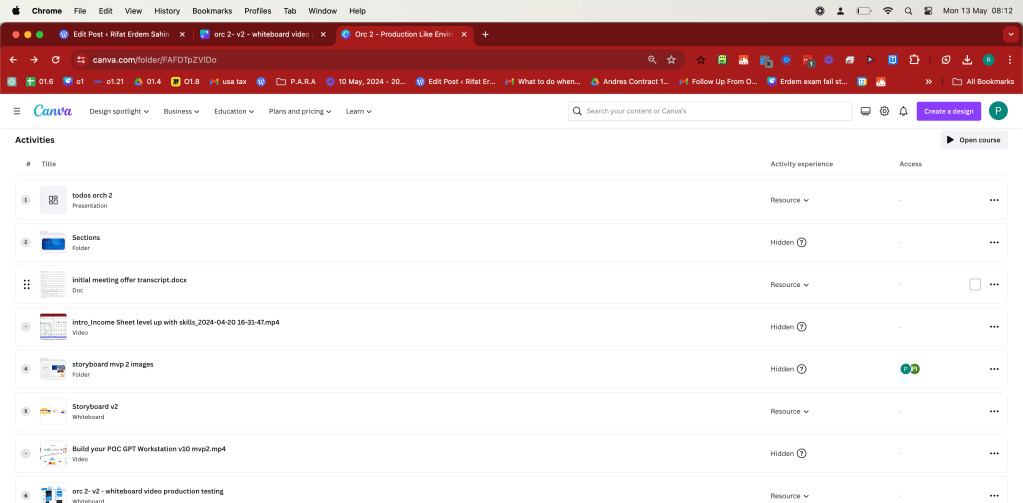Screen dimensions: 1023x503
Task: Switch to orc 2- v2 whiteboard video tab
Action: pos(262,35)
